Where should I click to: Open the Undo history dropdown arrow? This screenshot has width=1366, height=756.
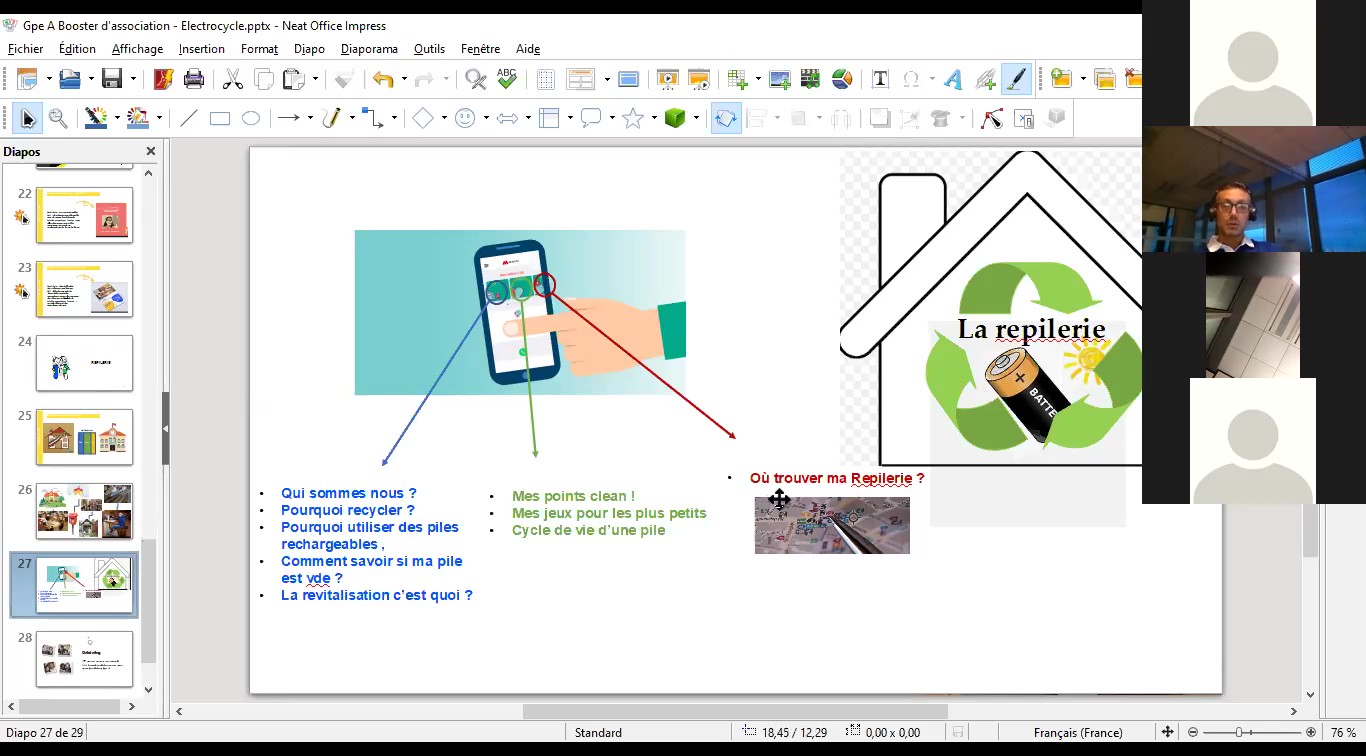pyautogui.click(x=402, y=79)
